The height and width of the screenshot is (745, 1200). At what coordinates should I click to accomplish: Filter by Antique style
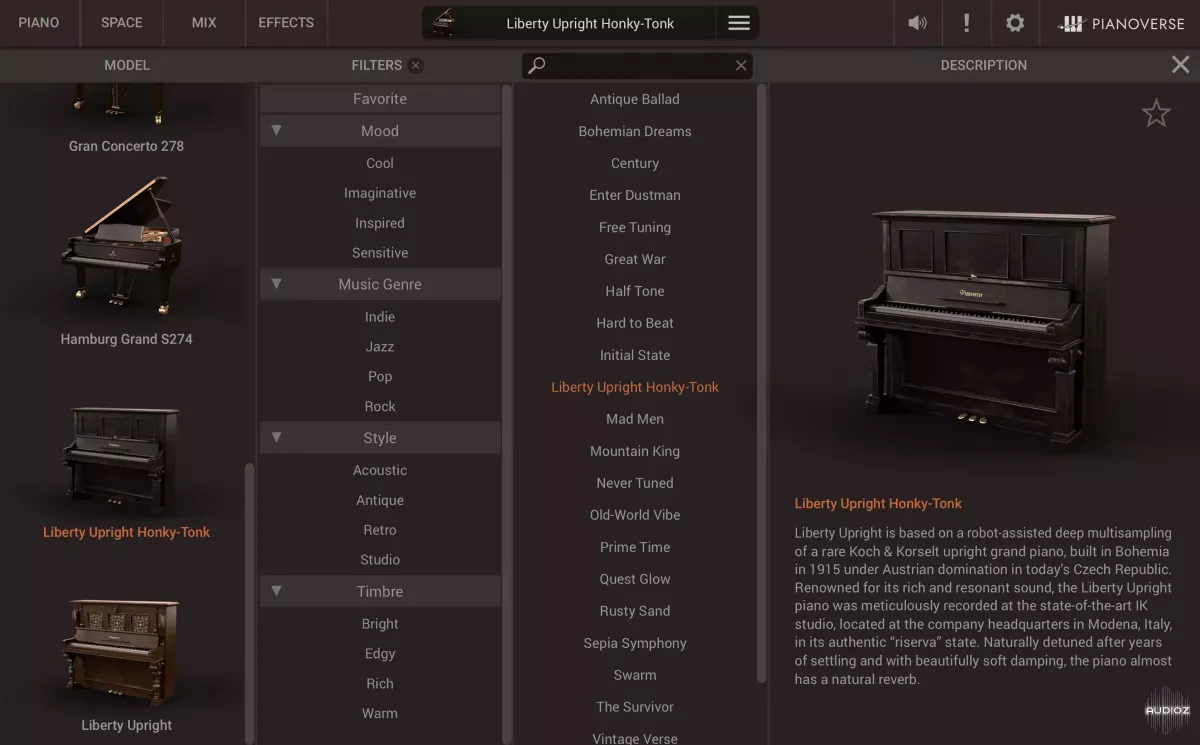click(x=380, y=500)
